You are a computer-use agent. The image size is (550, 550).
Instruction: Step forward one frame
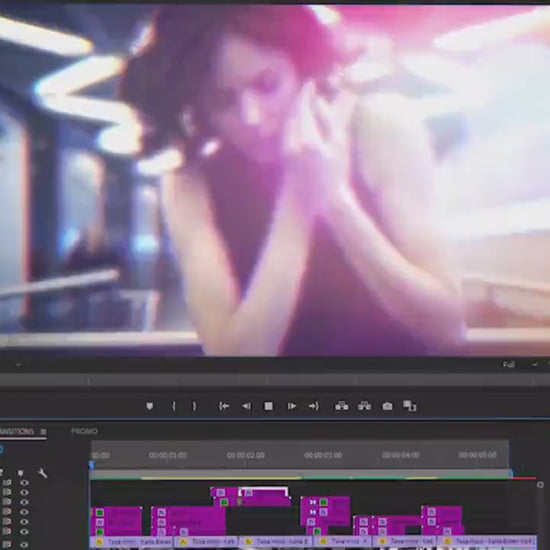click(x=291, y=406)
